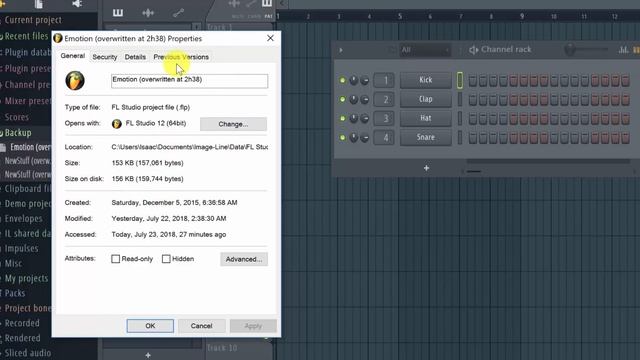The image size is (640, 360).
Task: Expand Recent files in browser
Action: [x=26, y=36]
